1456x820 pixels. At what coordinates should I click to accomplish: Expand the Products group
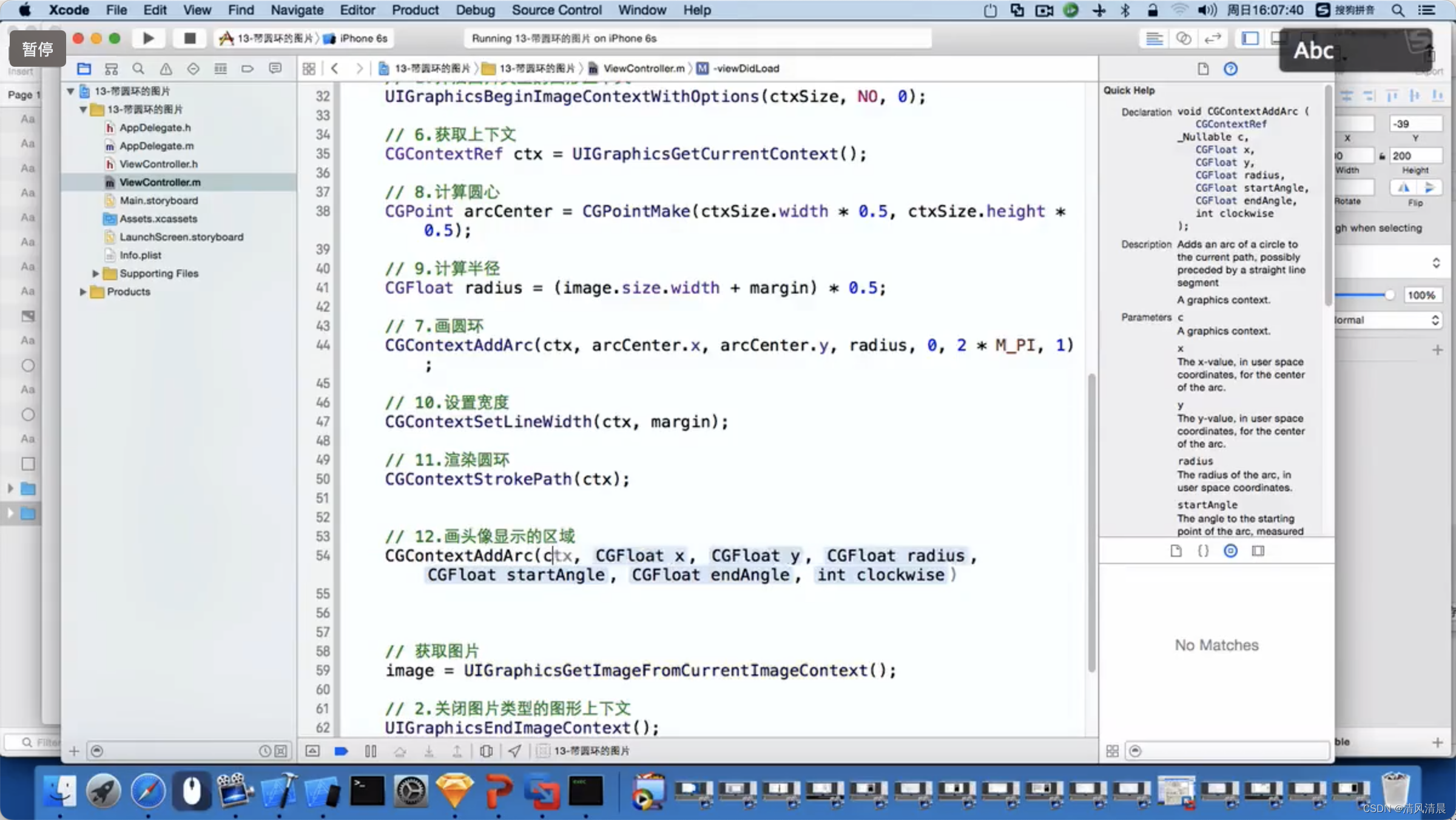coord(83,292)
